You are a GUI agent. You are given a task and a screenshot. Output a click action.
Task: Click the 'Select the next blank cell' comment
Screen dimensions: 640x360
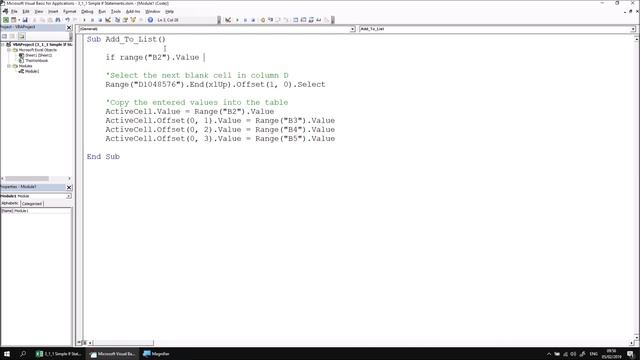point(197,76)
